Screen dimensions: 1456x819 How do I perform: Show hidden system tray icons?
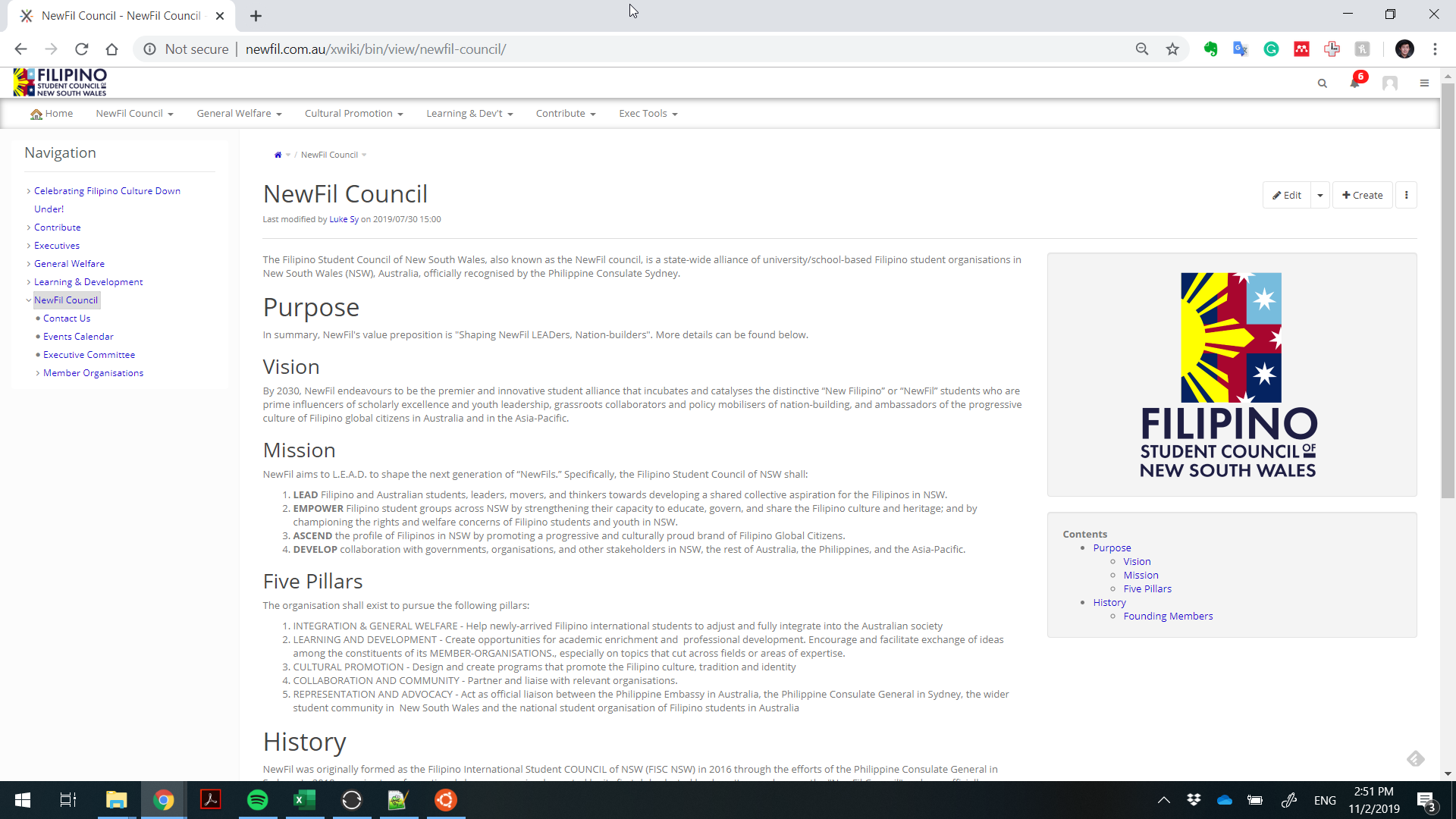[x=1163, y=800]
